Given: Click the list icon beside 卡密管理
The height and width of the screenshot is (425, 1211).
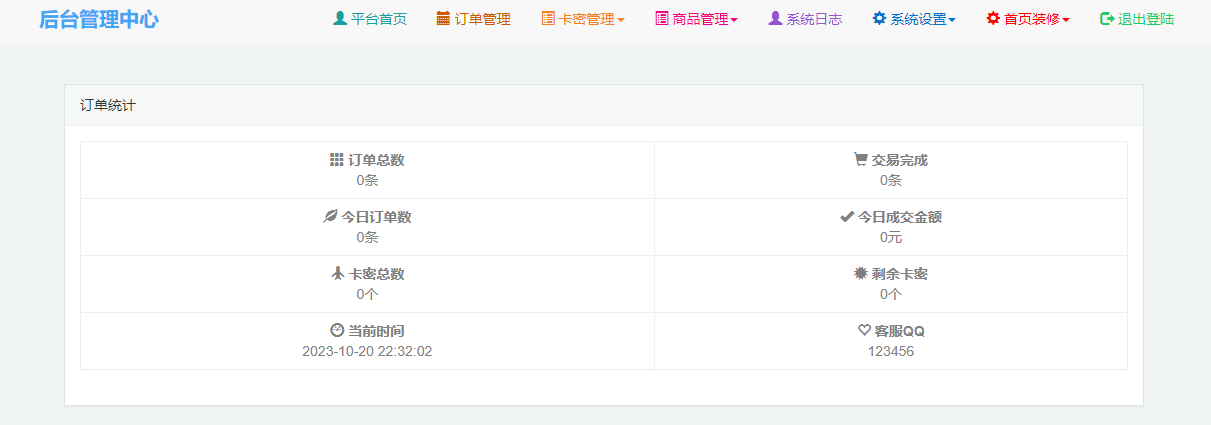Looking at the screenshot, I should click(x=547, y=18).
